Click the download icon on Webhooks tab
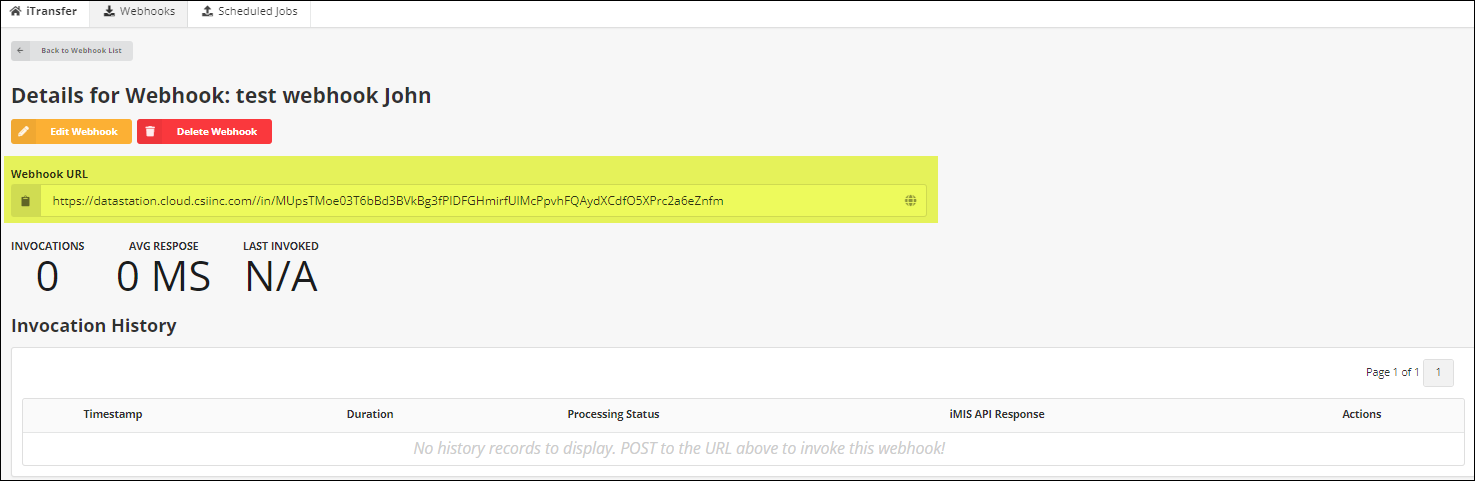This screenshot has height=481, width=1475. coord(109,12)
